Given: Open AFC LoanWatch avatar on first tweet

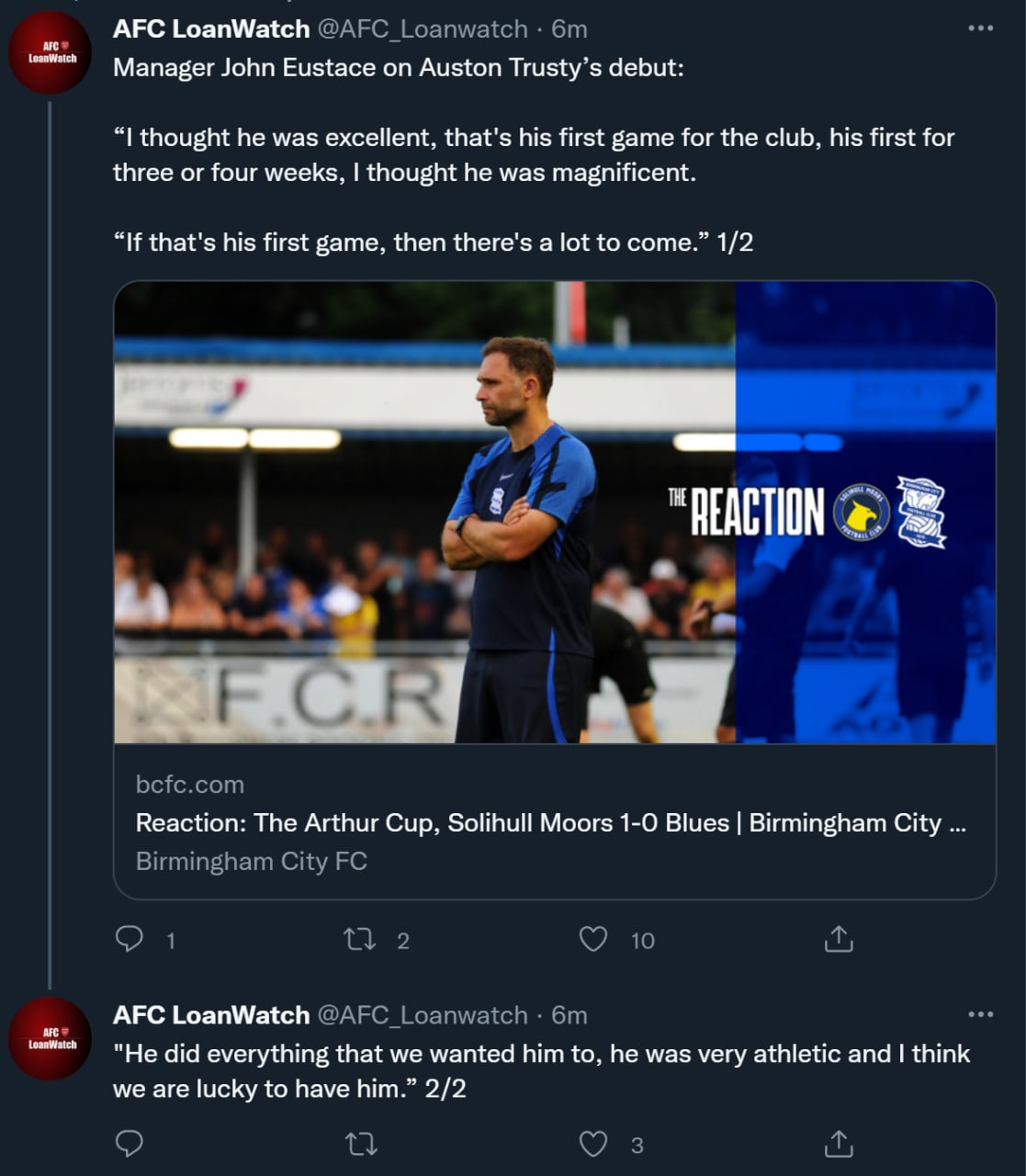Looking at the screenshot, I should click(x=51, y=52).
